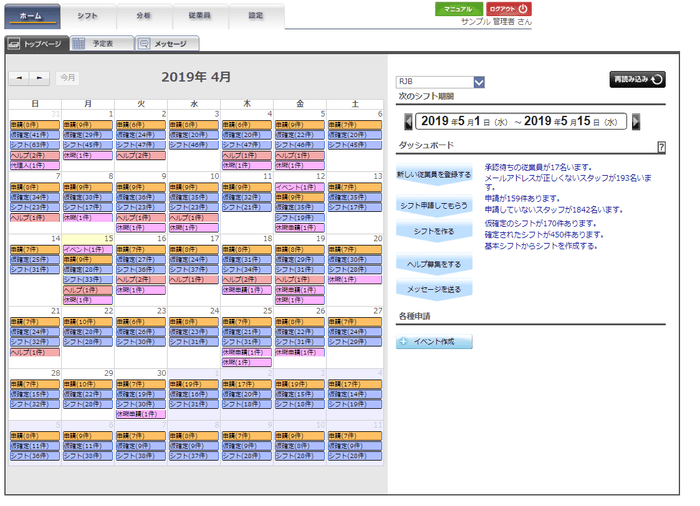Click the 再読み込み reload button
The height and width of the screenshot is (506, 700).
pyautogui.click(x=637, y=80)
